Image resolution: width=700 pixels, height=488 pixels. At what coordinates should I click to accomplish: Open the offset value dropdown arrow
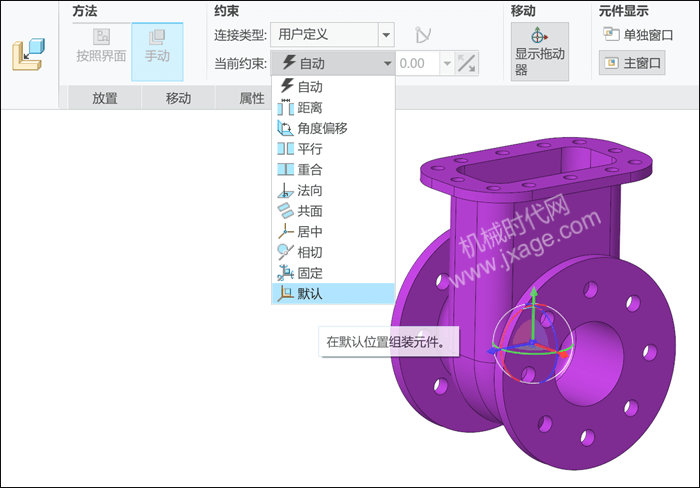(x=447, y=63)
